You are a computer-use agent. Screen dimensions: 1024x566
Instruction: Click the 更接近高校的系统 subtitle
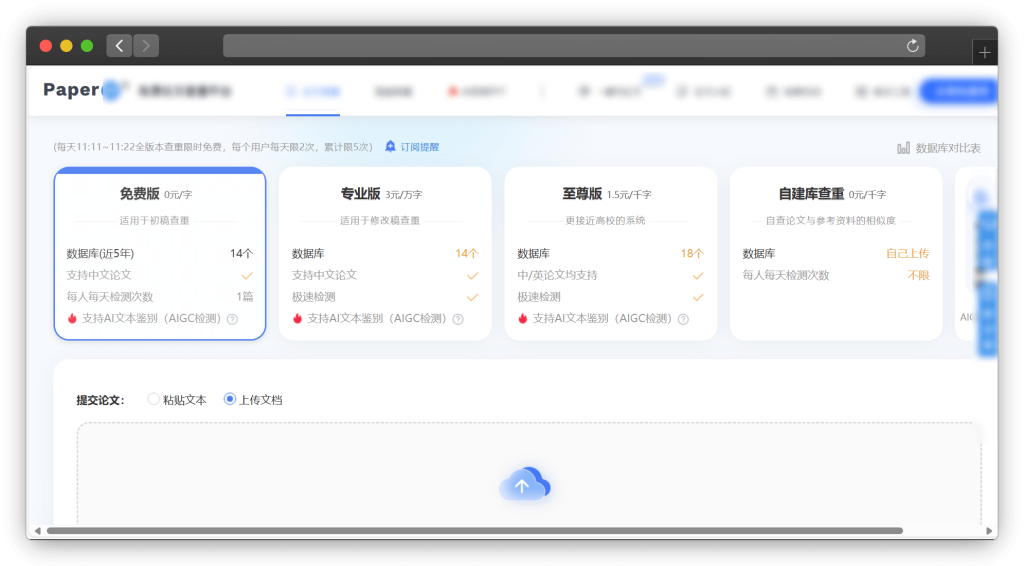coord(605,221)
